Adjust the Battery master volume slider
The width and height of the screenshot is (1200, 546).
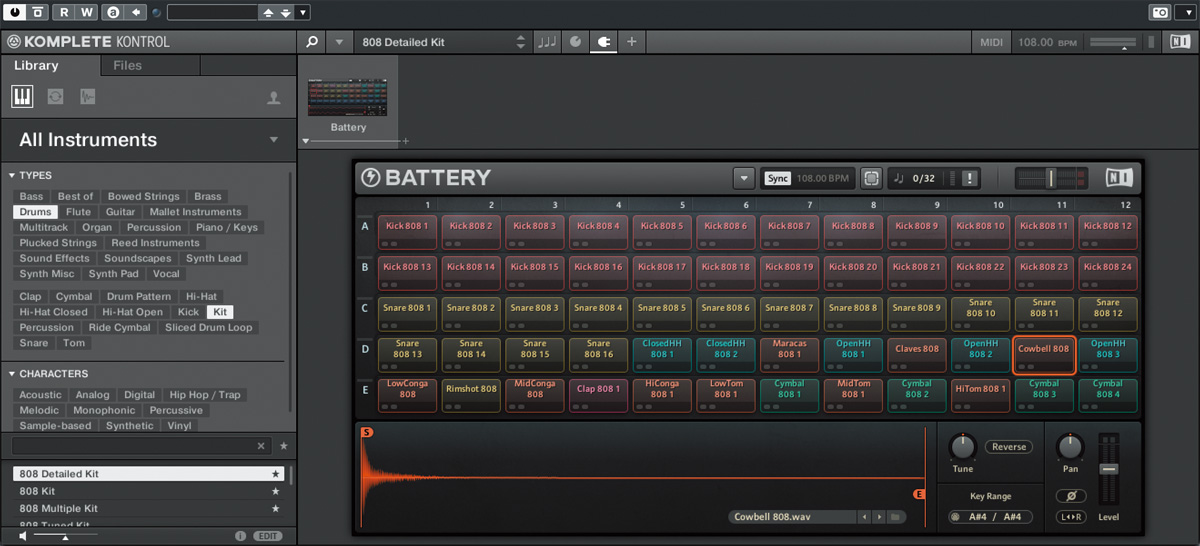tap(1050, 178)
